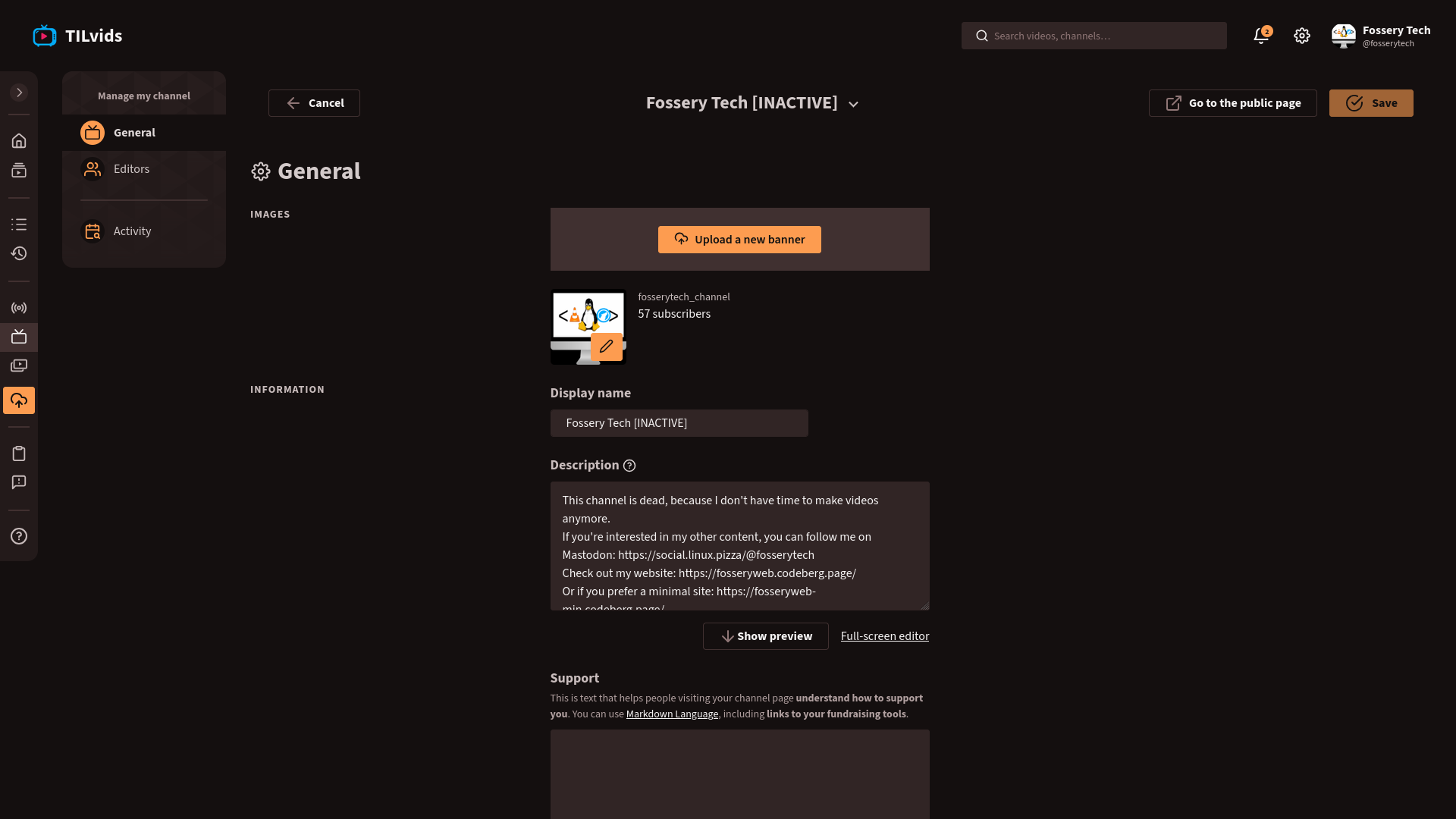Image resolution: width=1456 pixels, height=819 pixels.
Task: Open watch history icon in sidebar
Action: point(19,253)
